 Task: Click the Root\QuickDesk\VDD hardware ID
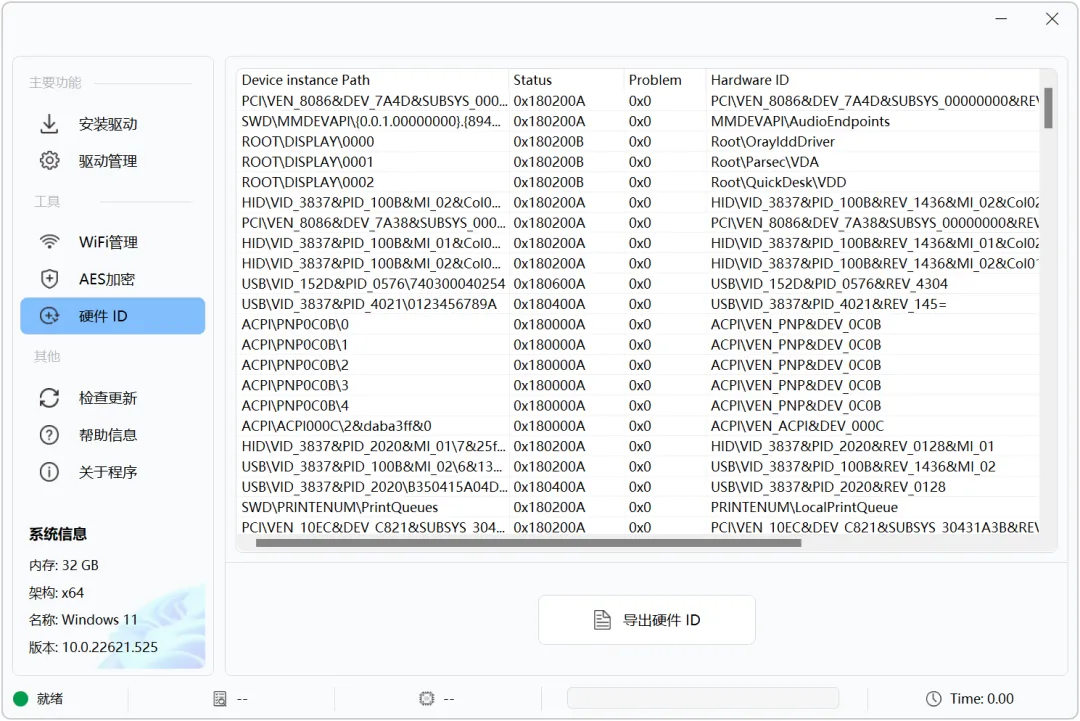click(x=778, y=182)
